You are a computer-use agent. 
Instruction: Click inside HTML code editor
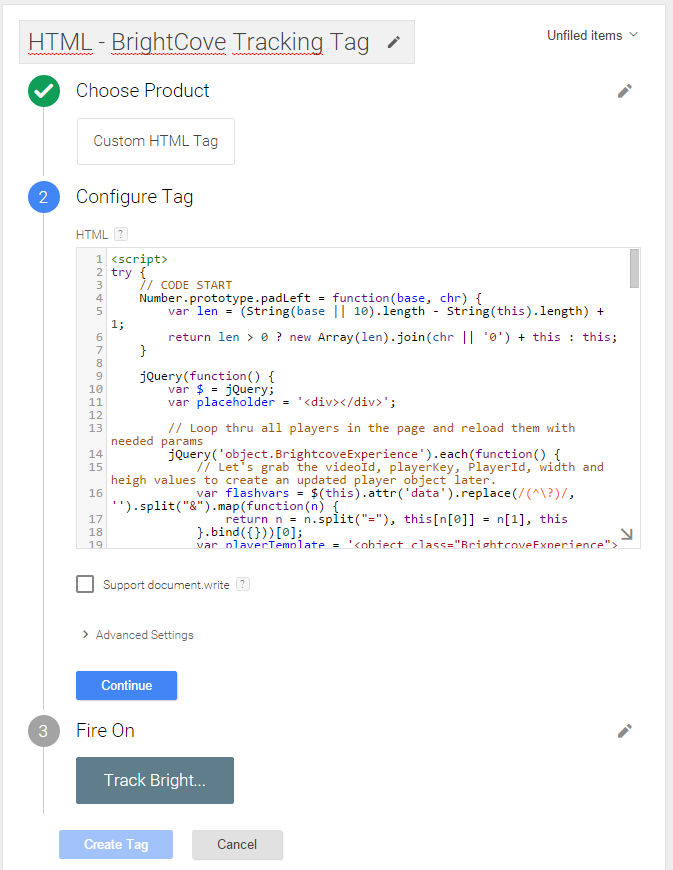(358, 398)
